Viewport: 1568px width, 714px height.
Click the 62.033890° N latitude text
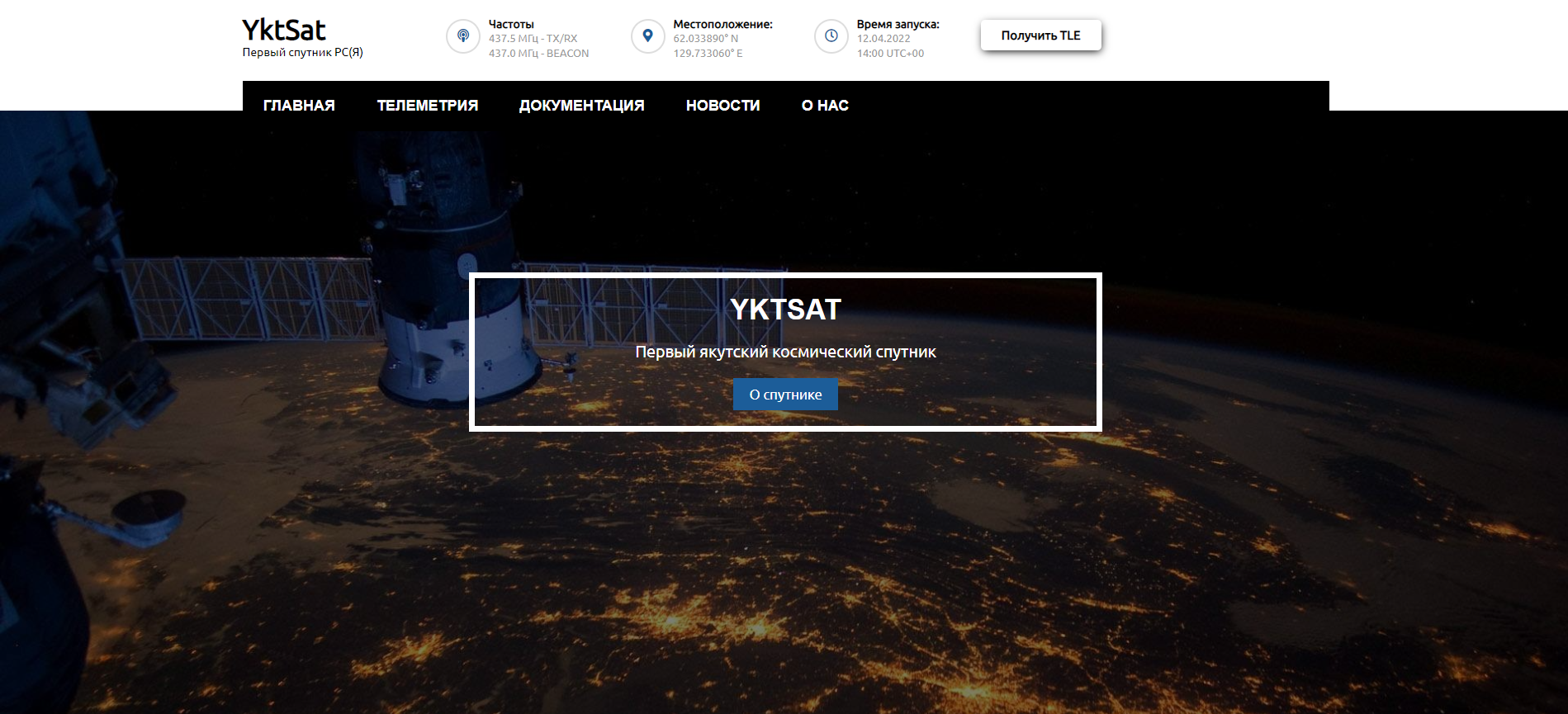point(706,39)
